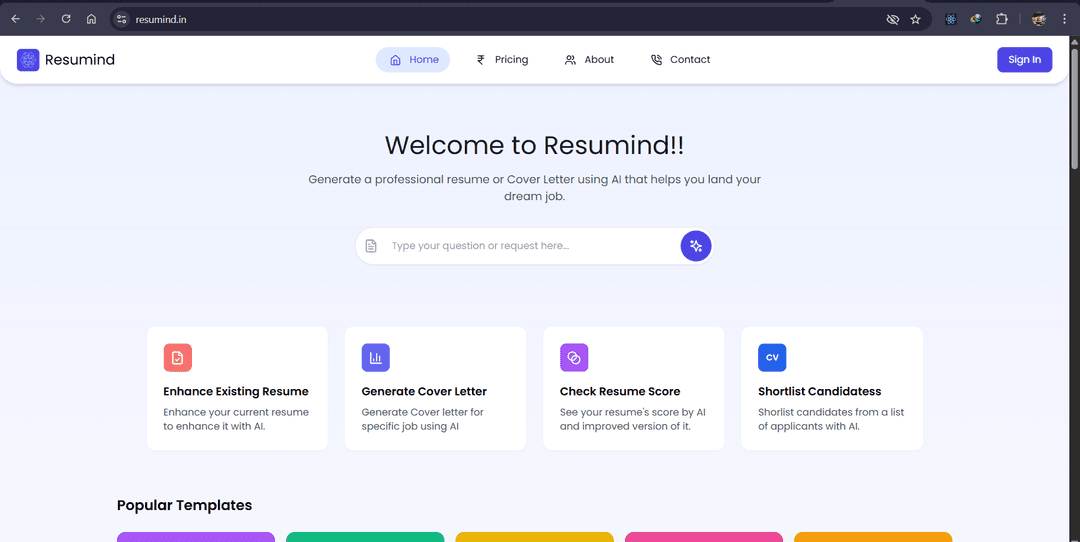Navigate to the Contact page
This screenshot has height=542, width=1080.
[680, 60]
